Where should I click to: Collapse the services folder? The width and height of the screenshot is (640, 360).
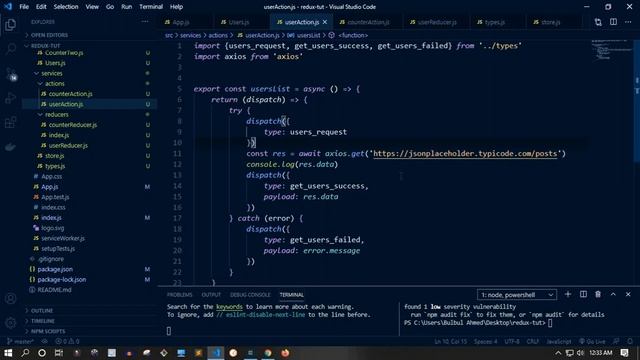pyautogui.click(x=52, y=73)
